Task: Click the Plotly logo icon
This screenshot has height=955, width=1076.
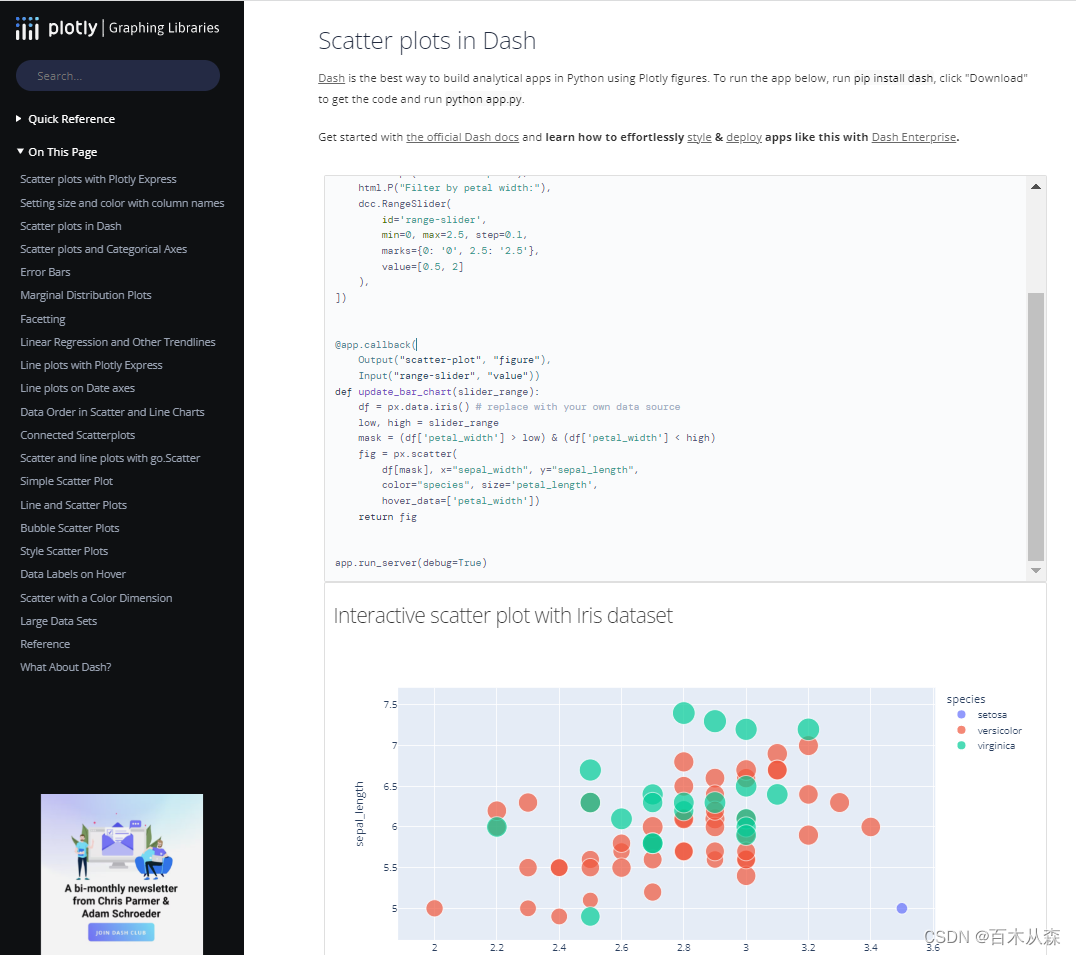Action: point(27,28)
